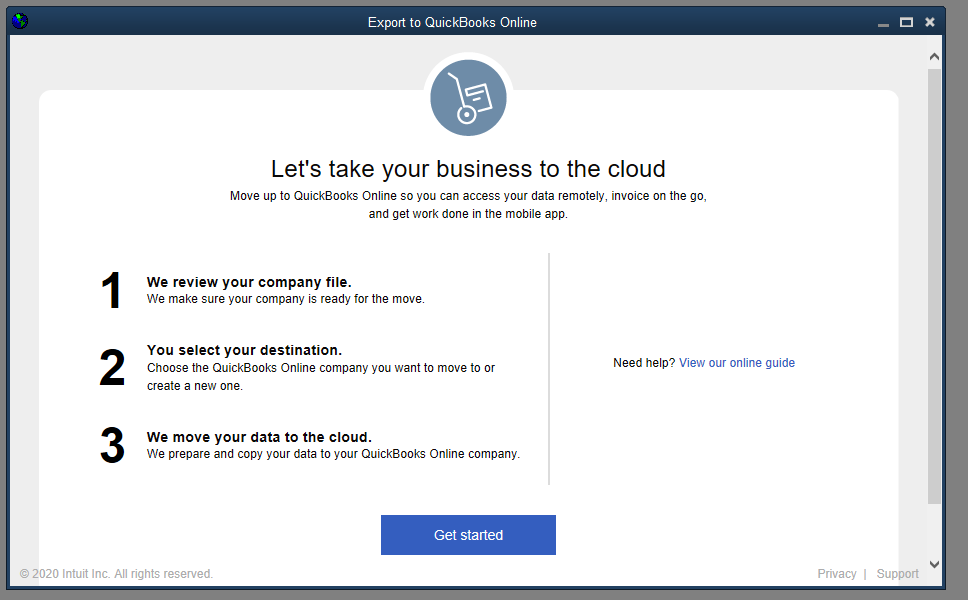The height and width of the screenshot is (600, 968).
Task: Select the "You select your destination" heading
Action: [244, 350]
